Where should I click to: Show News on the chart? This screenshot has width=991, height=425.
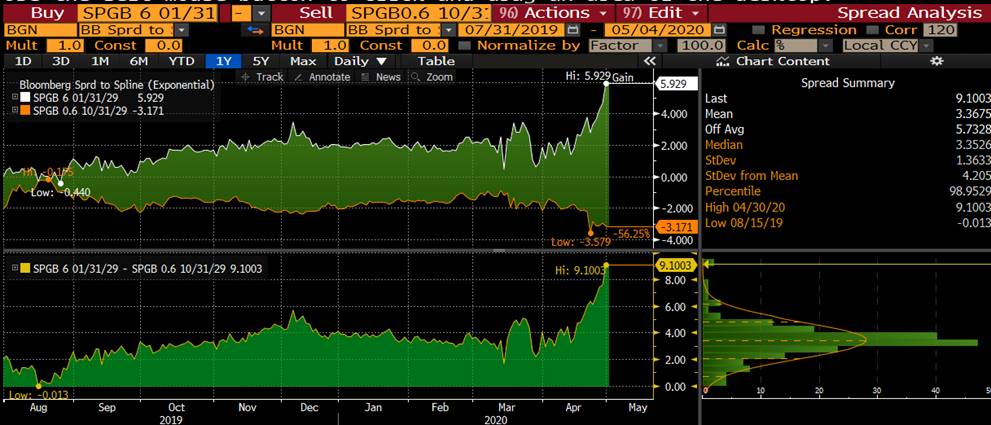tap(381, 77)
